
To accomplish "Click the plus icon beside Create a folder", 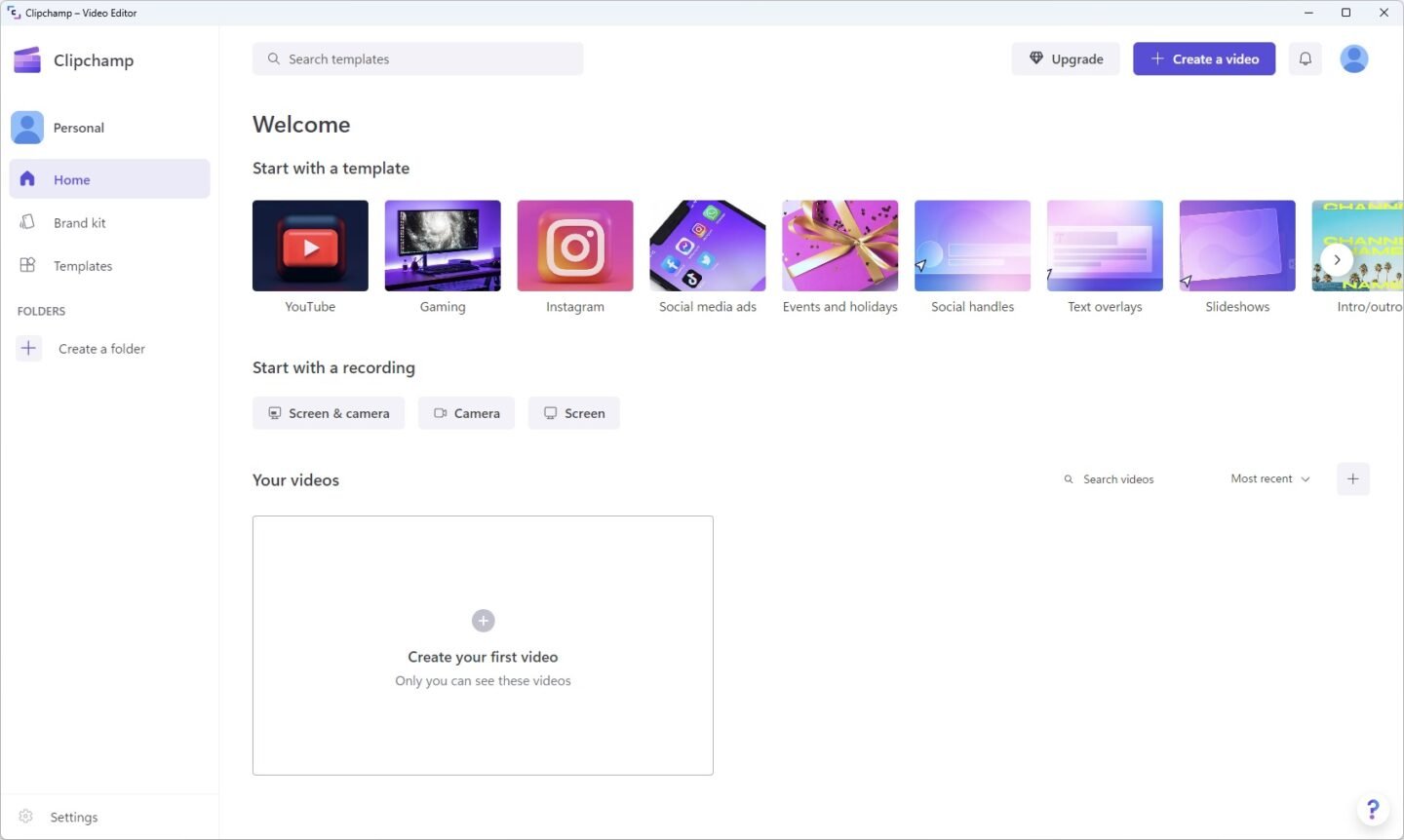I will 29,348.
